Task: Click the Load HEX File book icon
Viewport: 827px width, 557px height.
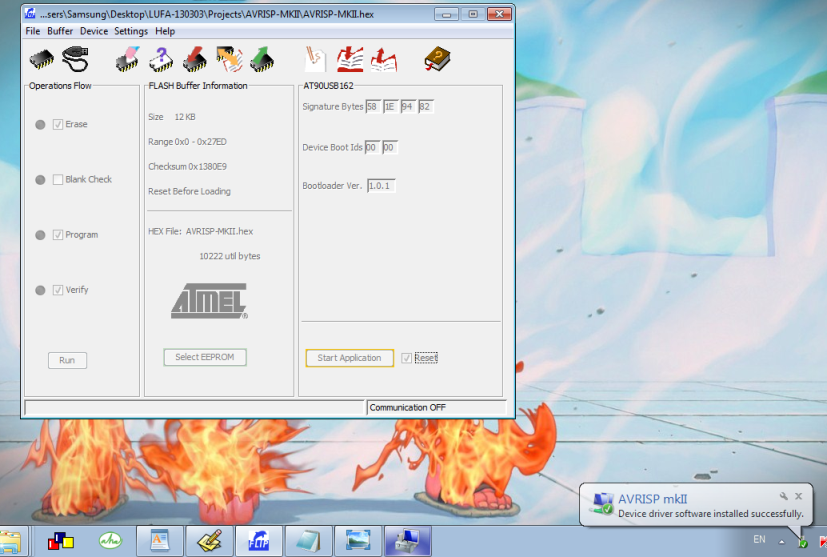Action: (350, 59)
